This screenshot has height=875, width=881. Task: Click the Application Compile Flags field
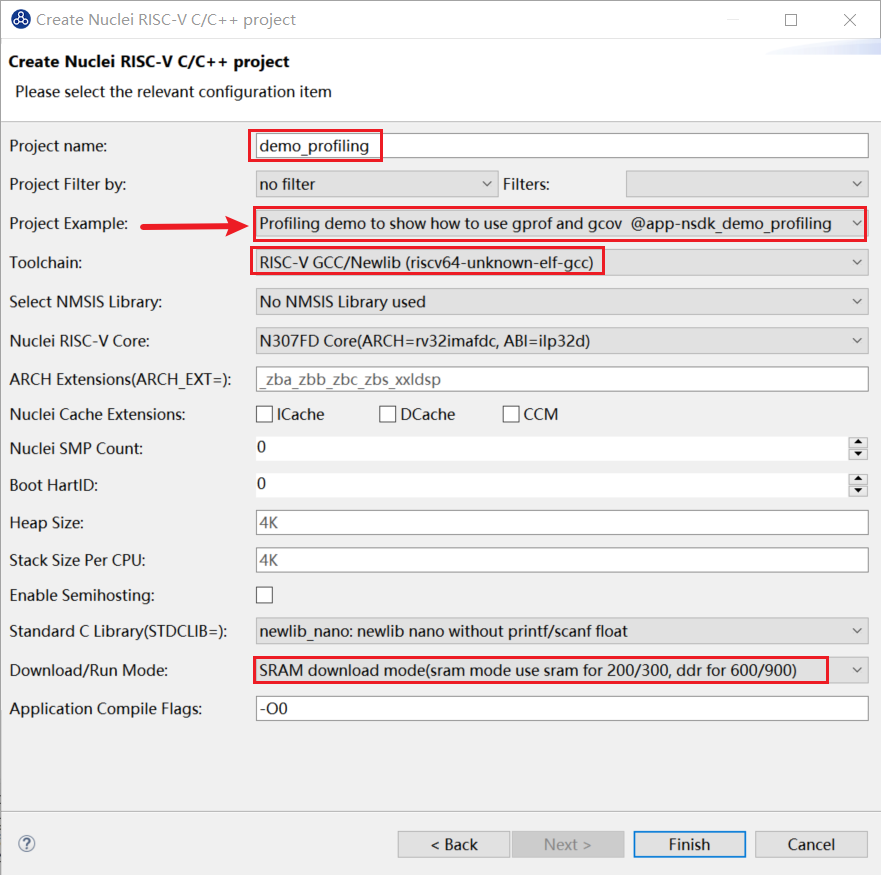pos(560,708)
